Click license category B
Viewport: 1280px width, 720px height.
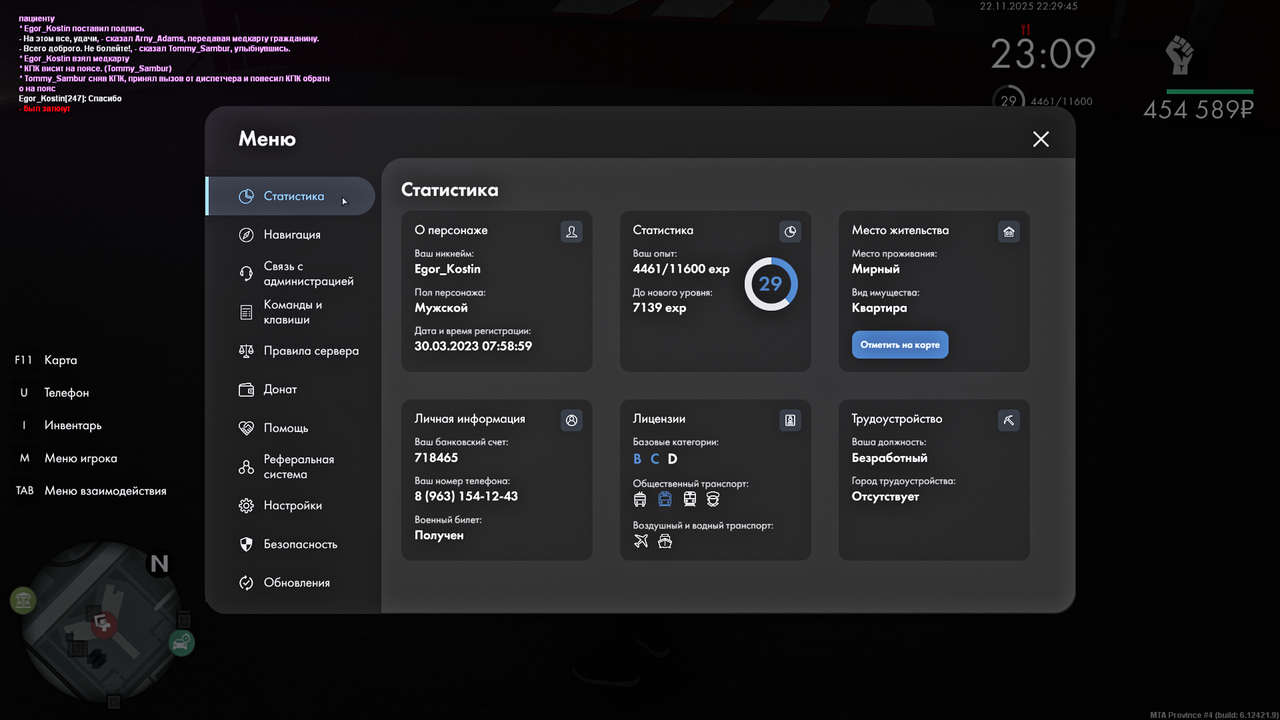click(x=638, y=459)
